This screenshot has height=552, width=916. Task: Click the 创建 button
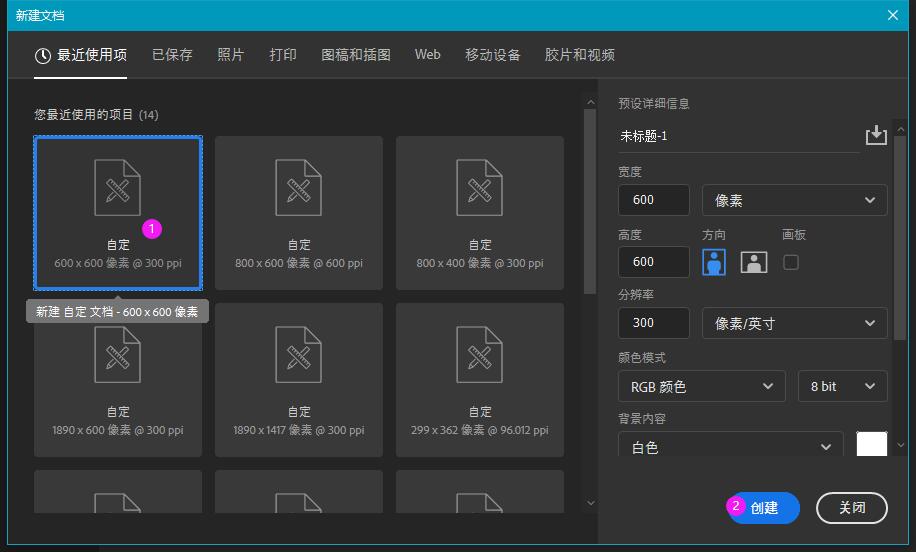tap(763, 508)
